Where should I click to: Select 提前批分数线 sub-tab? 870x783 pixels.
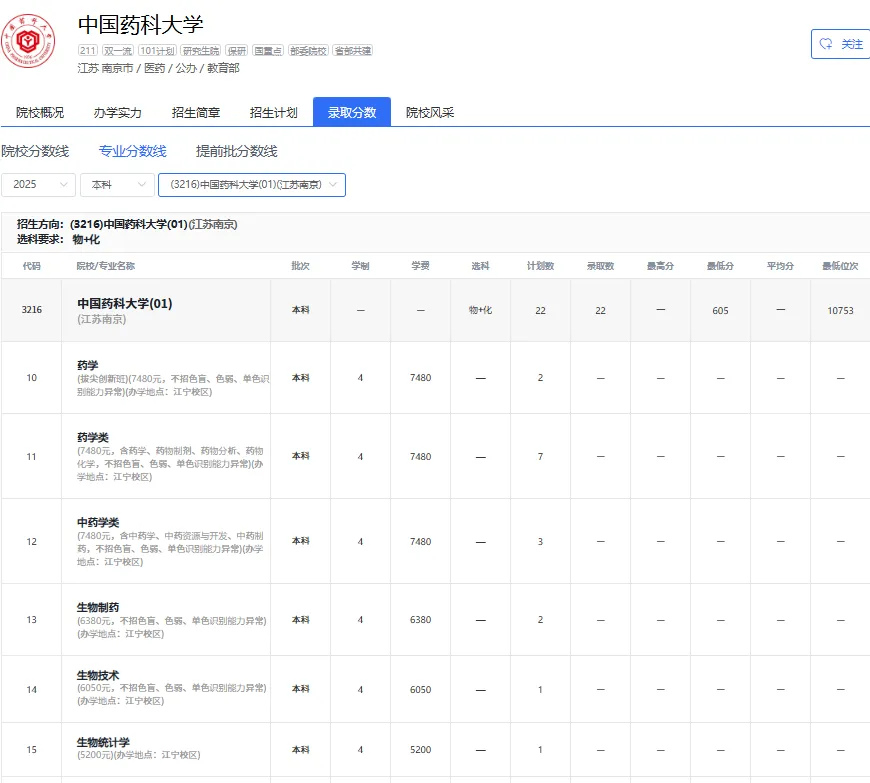pos(236,151)
